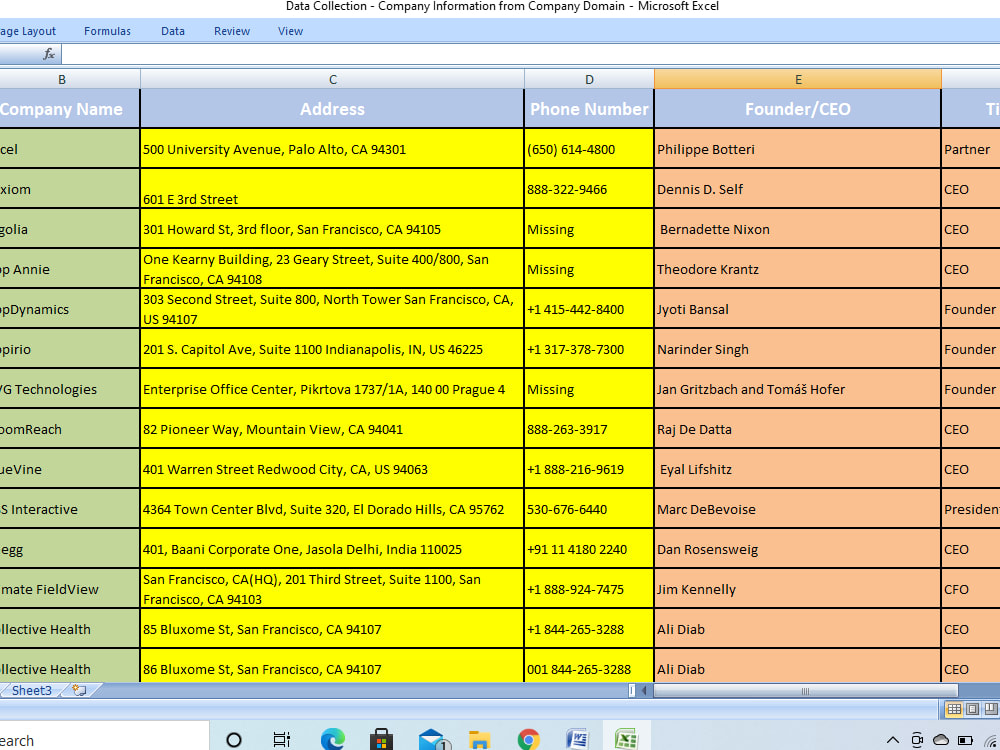Open the View ribbon tab
The width and height of the screenshot is (1000, 750).
tap(290, 31)
